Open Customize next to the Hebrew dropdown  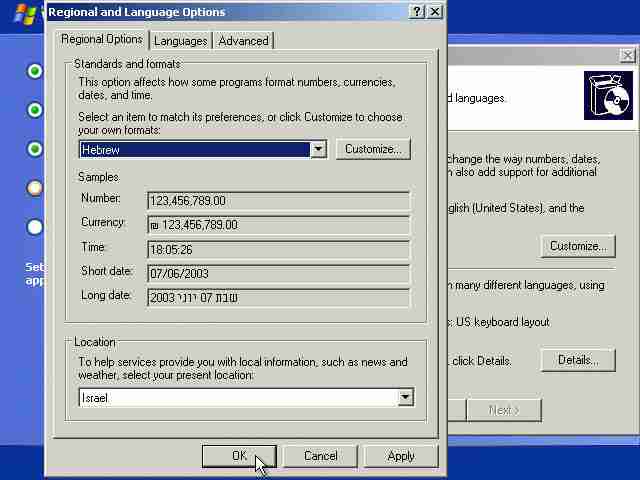(373, 149)
